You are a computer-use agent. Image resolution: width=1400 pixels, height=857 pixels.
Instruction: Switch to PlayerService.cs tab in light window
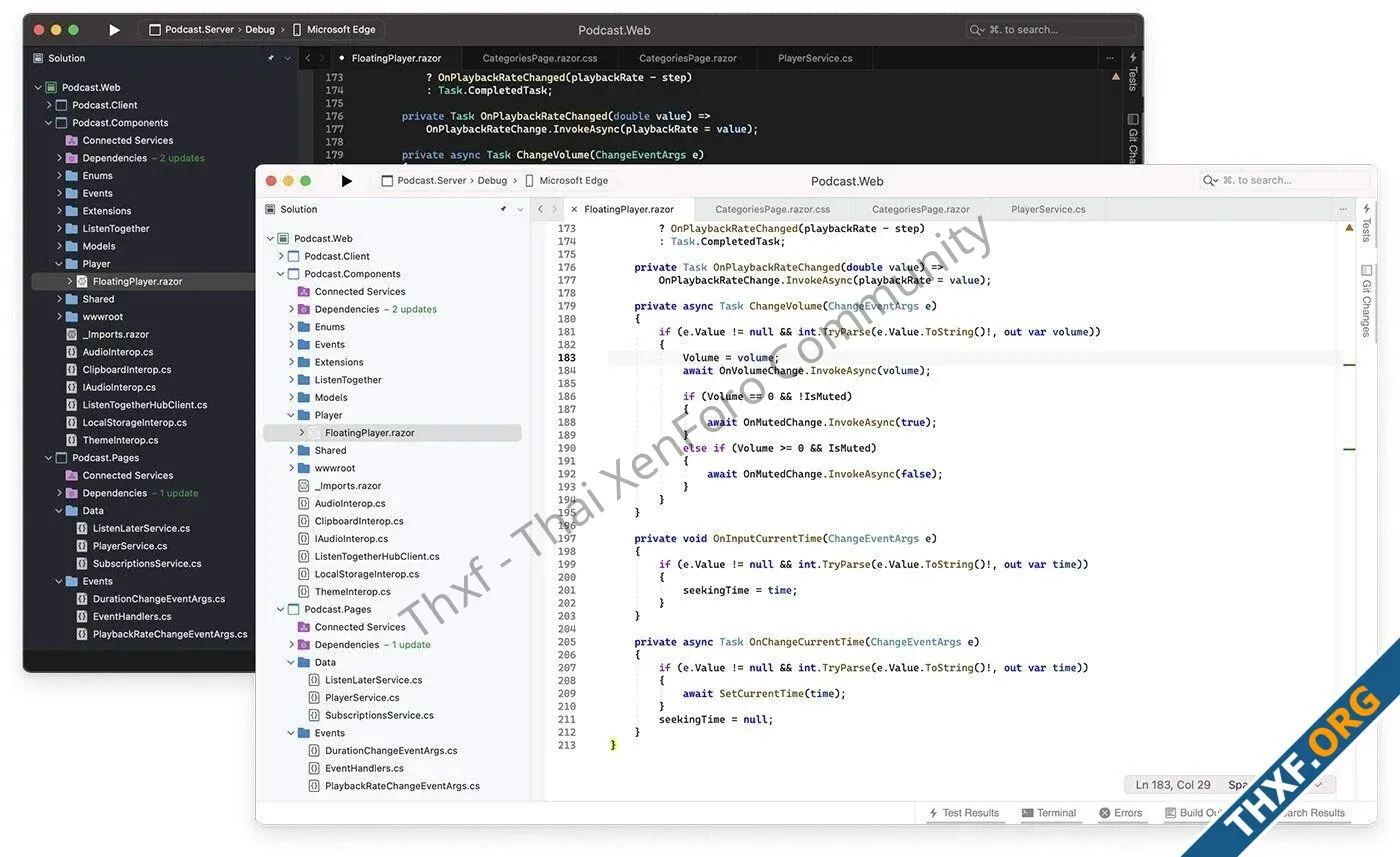click(1048, 210)
